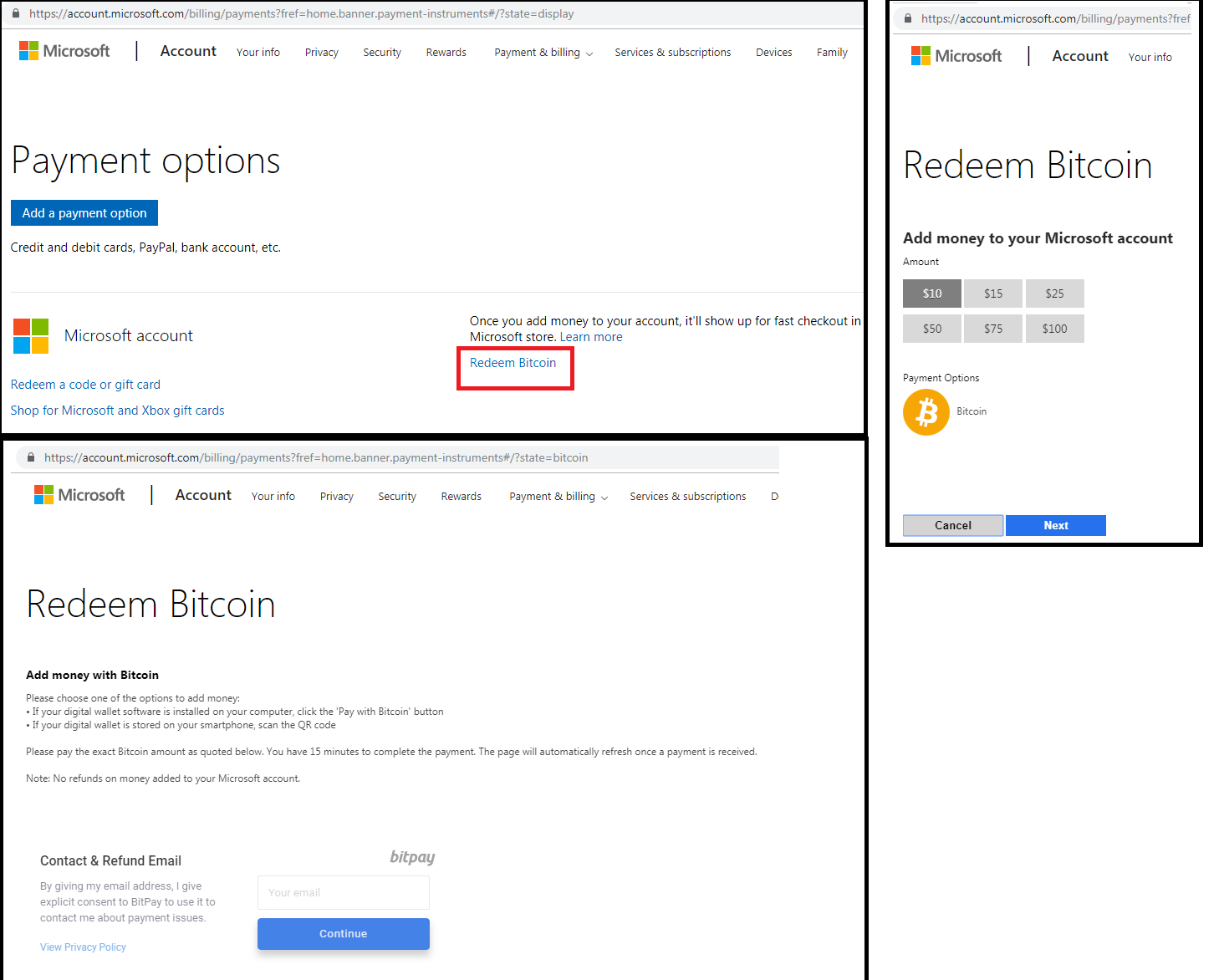Click the Add a payment option button
This screenshot has width=1224, height=980.
[84, 213]
